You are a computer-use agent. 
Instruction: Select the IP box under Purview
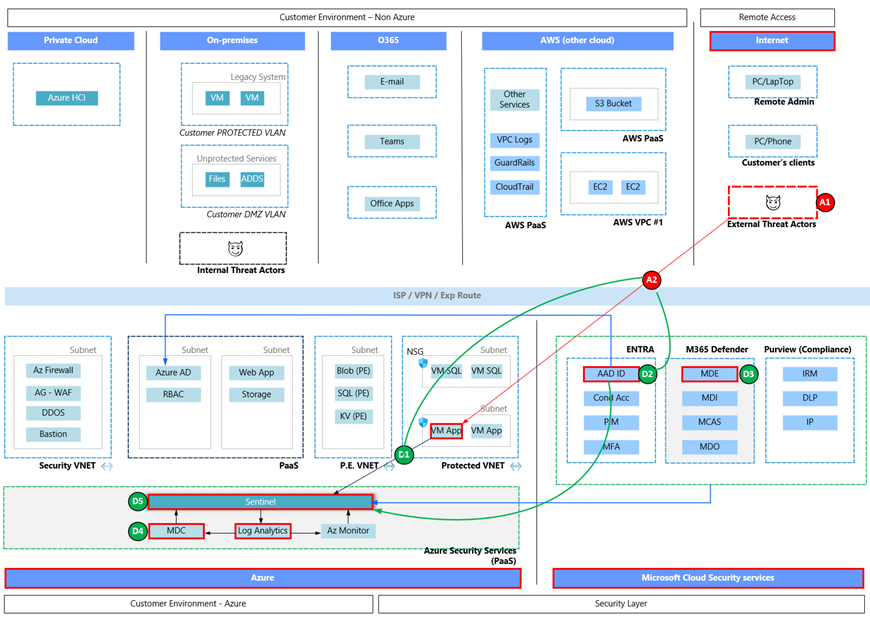pos(810,423)
